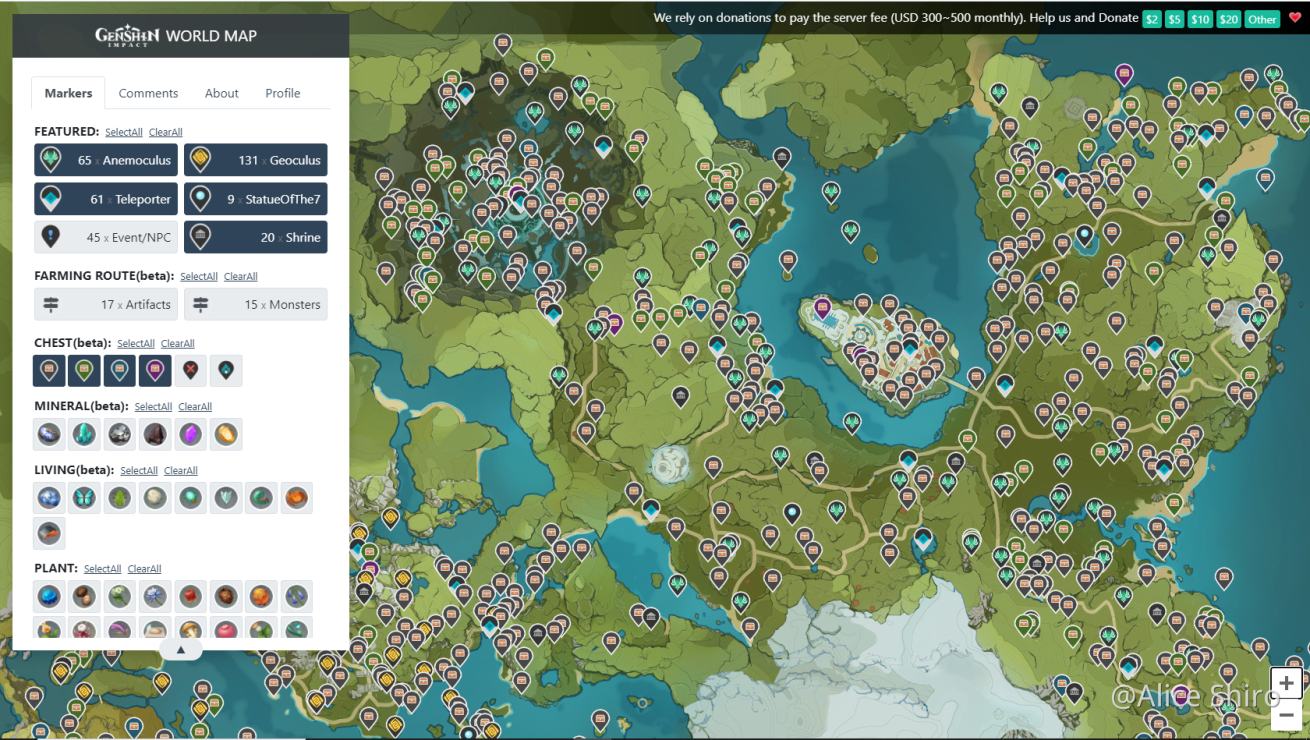Select the green frog Living icon
The width and height of the screenshot is (1310, 740).
120,498
